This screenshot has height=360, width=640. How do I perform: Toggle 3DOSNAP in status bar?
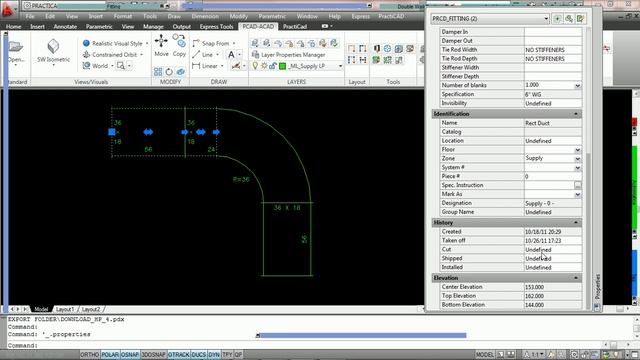point(153,355)
